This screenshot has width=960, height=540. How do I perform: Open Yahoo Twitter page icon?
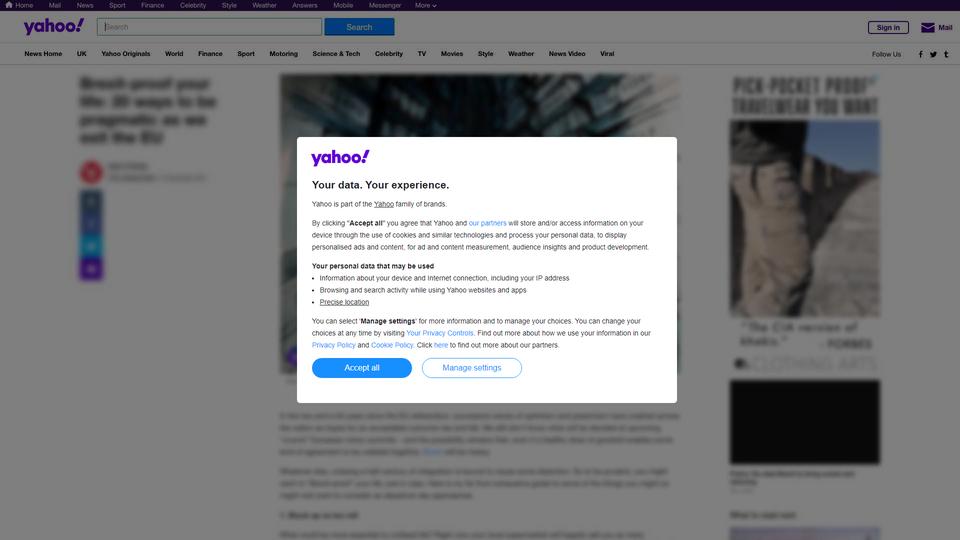pyautogui.click(x=933, y=54)
